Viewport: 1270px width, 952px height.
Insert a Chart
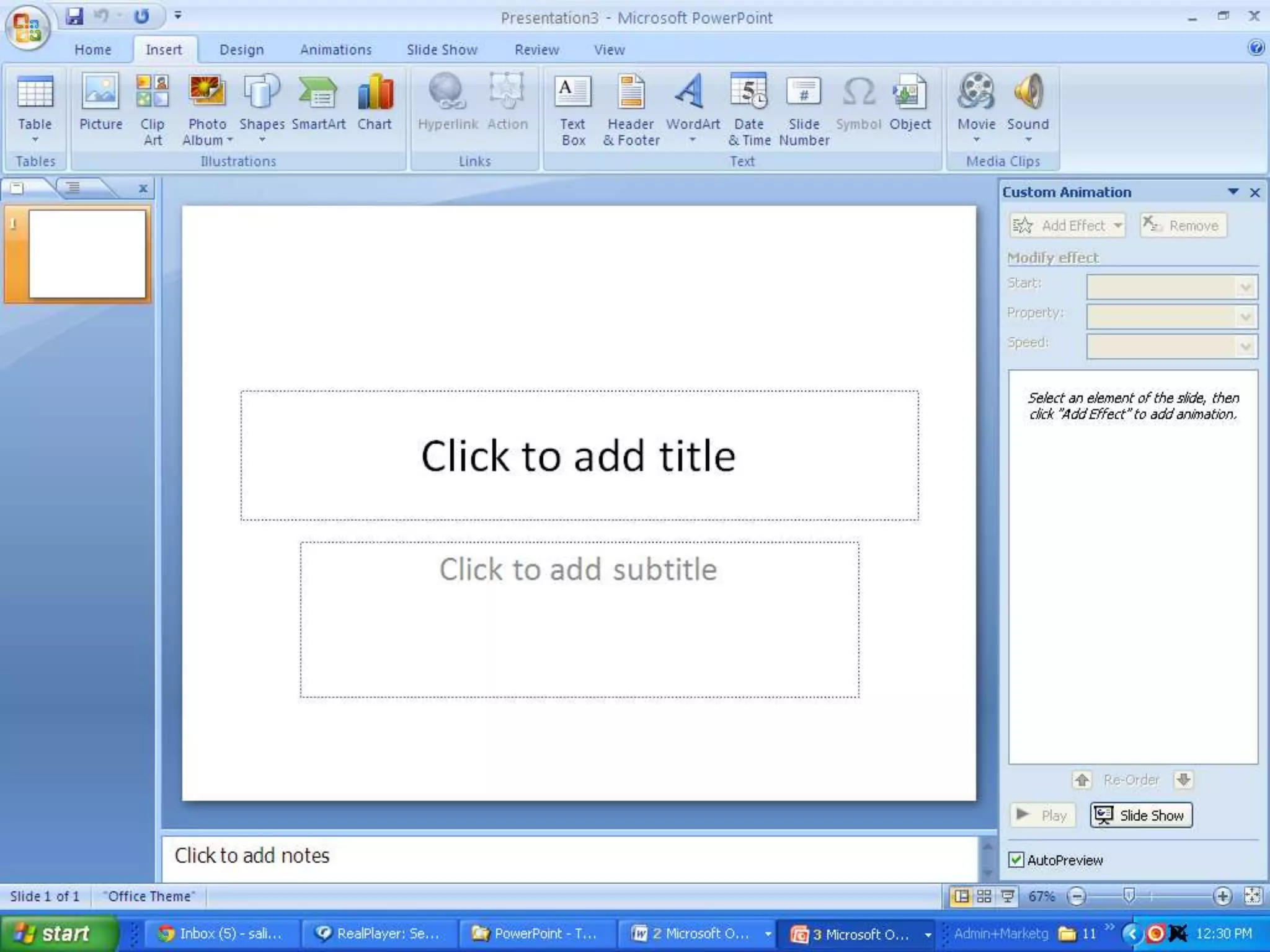pos(375,107)
